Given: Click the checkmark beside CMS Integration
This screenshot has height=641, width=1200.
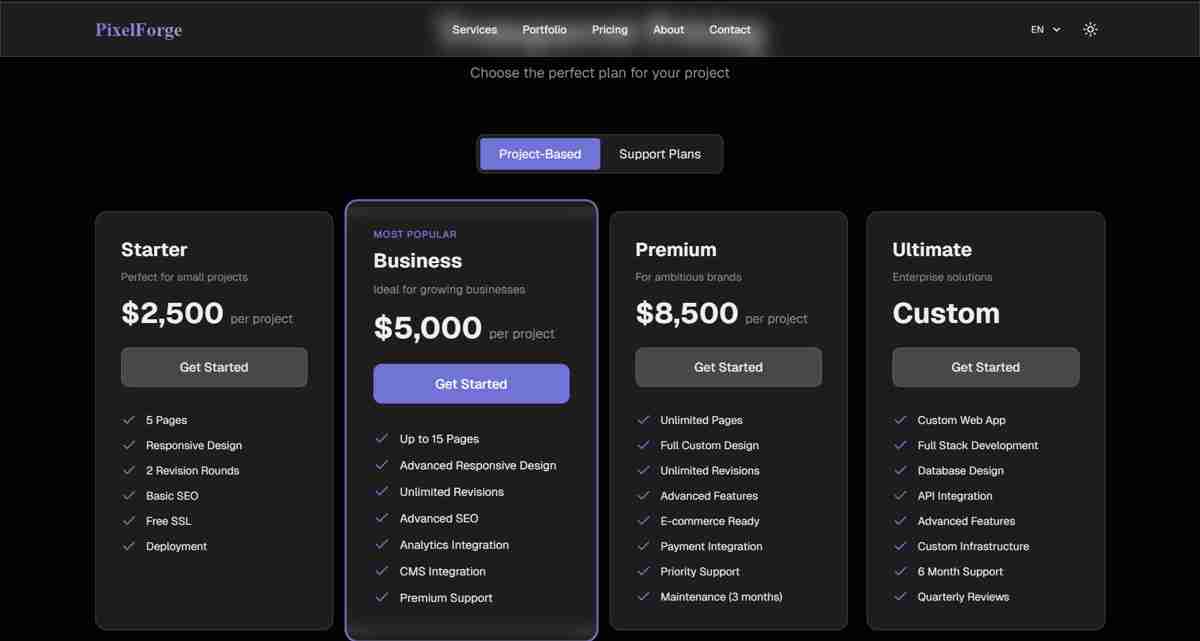Looking at the screenshot, I should [x=381, y=571].
